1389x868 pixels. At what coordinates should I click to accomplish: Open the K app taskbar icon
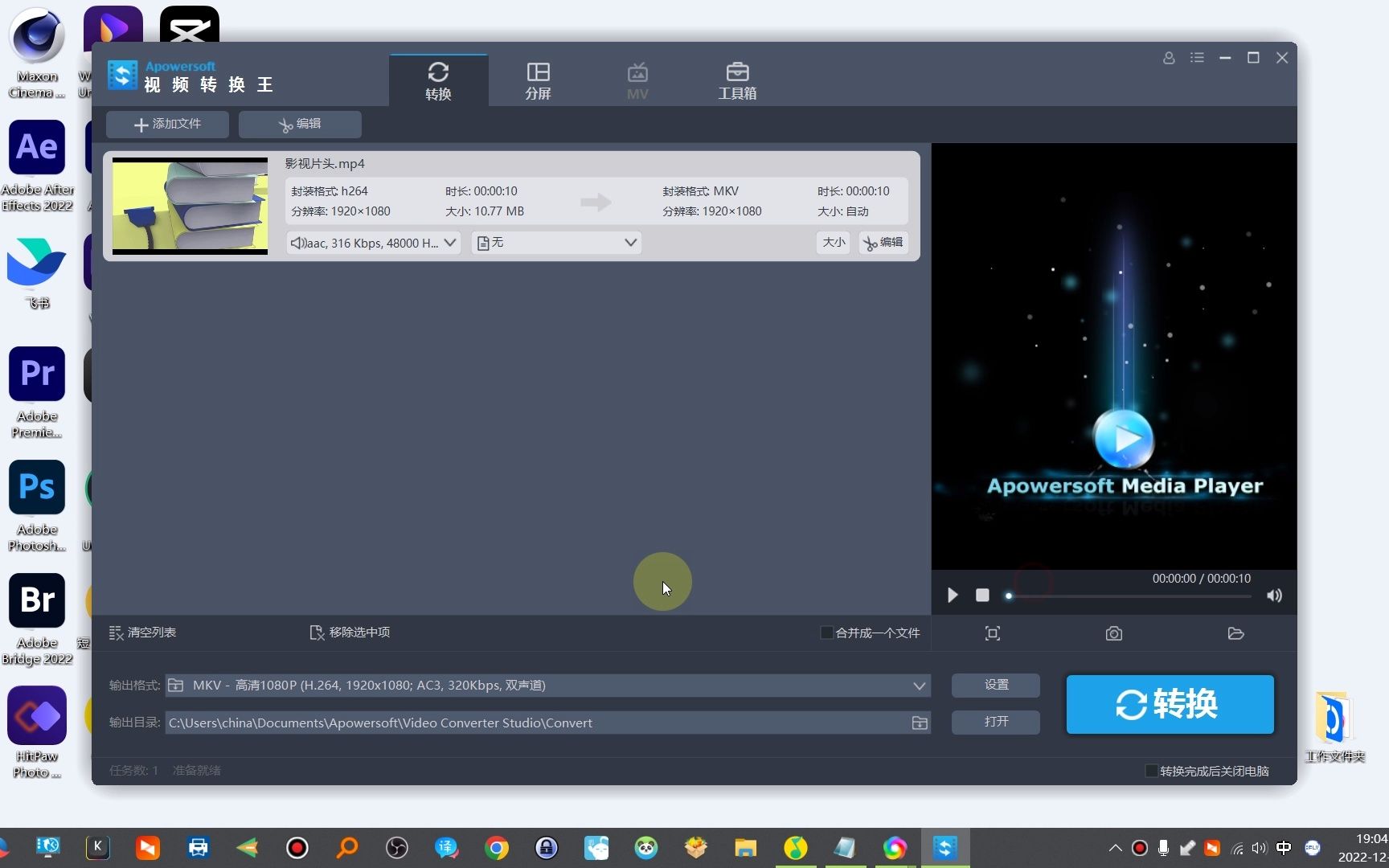click(98, 847)
